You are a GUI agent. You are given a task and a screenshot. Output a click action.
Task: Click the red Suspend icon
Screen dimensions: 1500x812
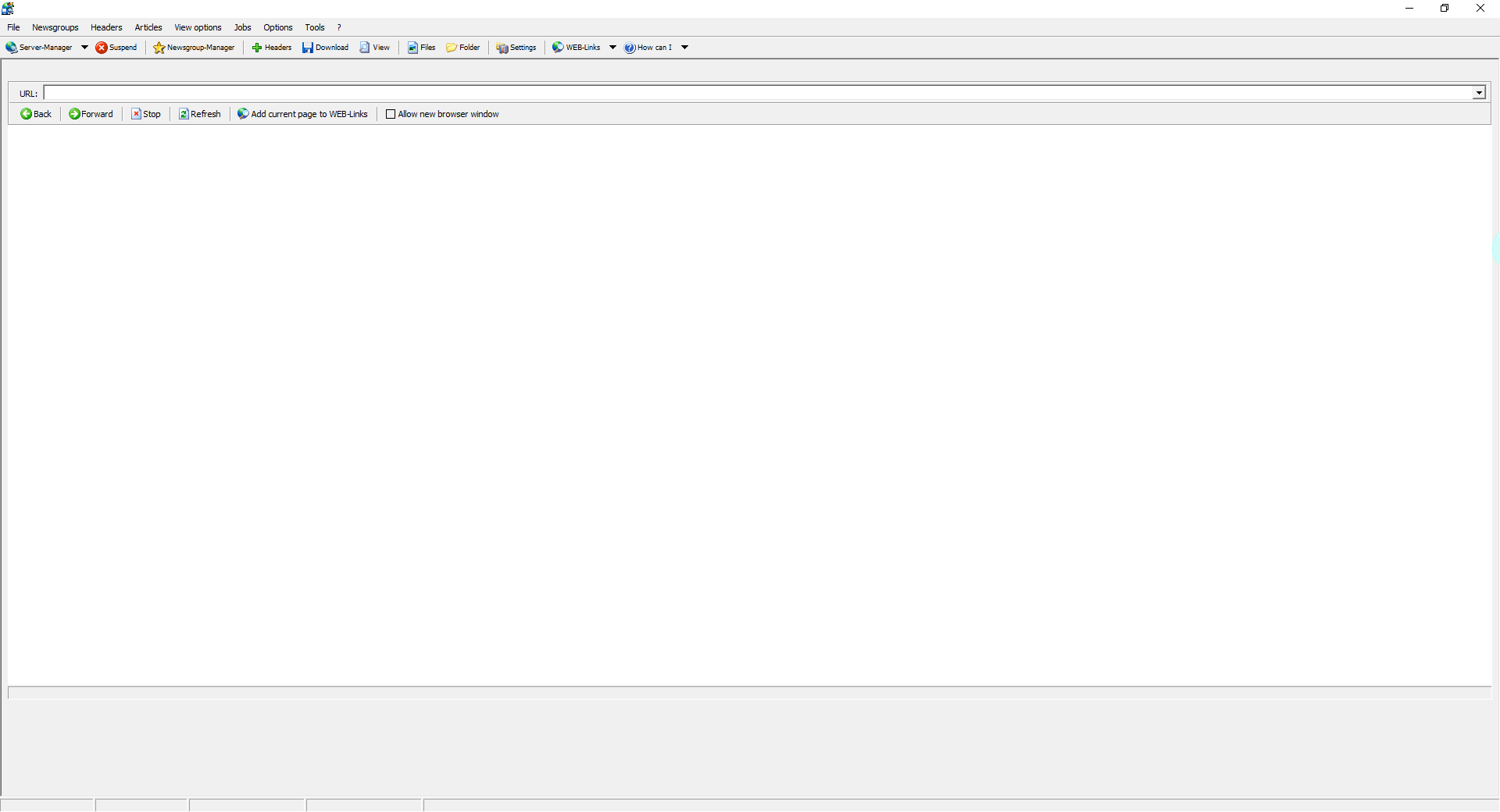point(102,48)
